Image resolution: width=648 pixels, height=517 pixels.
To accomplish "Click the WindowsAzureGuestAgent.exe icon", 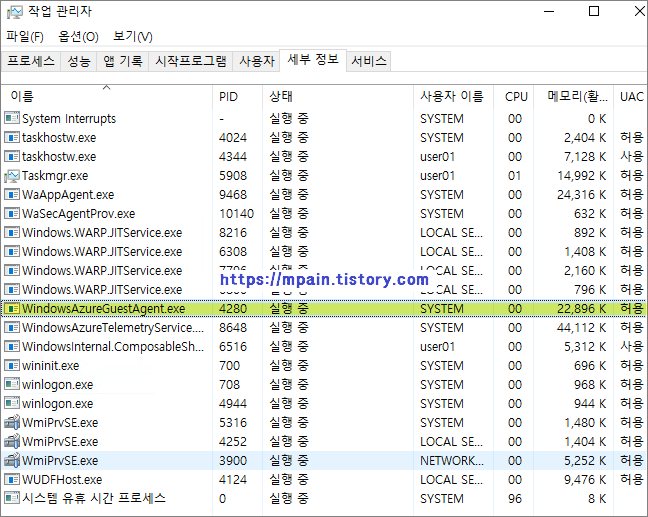I will click(12, 308).
